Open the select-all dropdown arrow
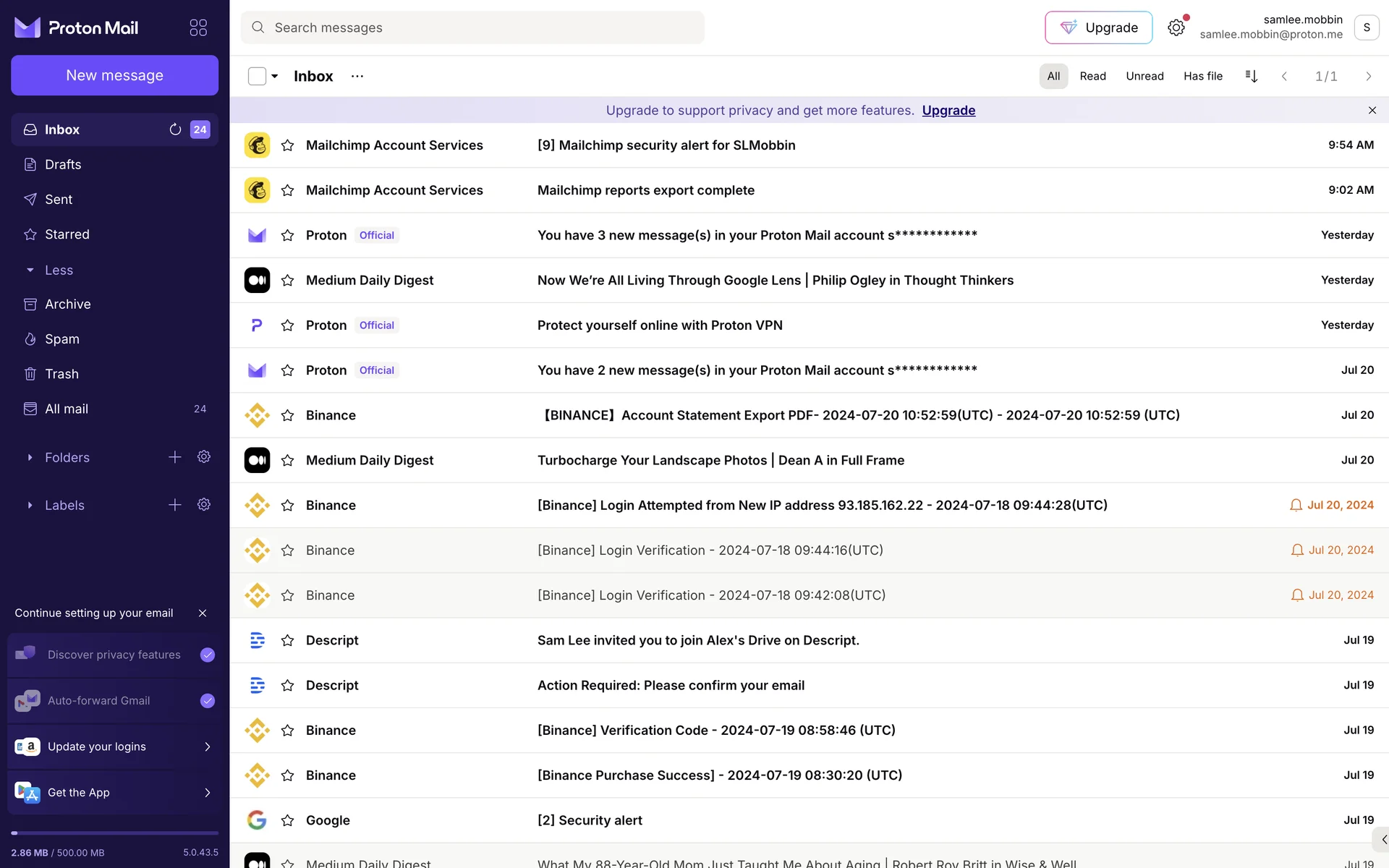 point(275,76)
